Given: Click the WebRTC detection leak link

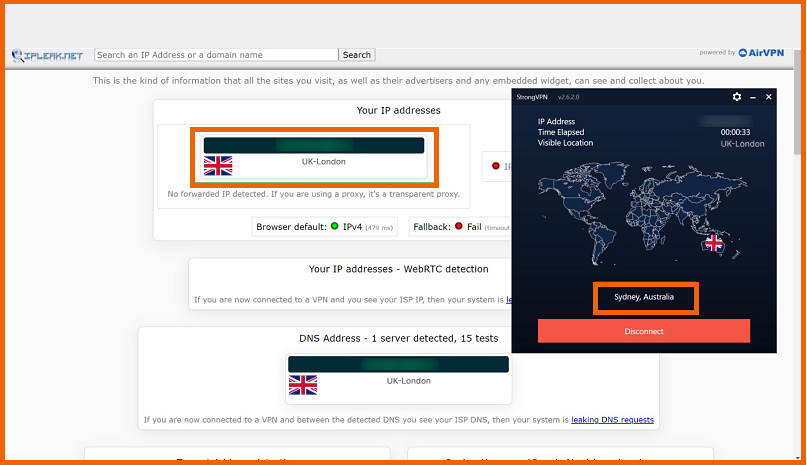Looking at the screenshot, I should pyautogui.click(x=508, y=300).
